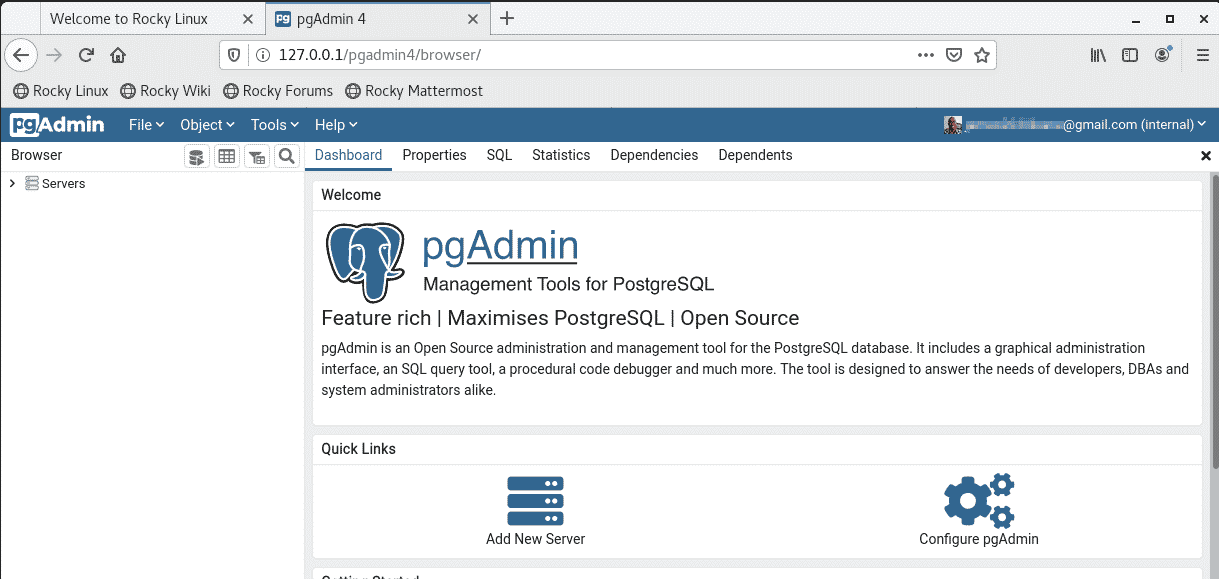This screenshot has width=1219, height=579.
Task: Click the View Data table icon
Action: [227, 156]
